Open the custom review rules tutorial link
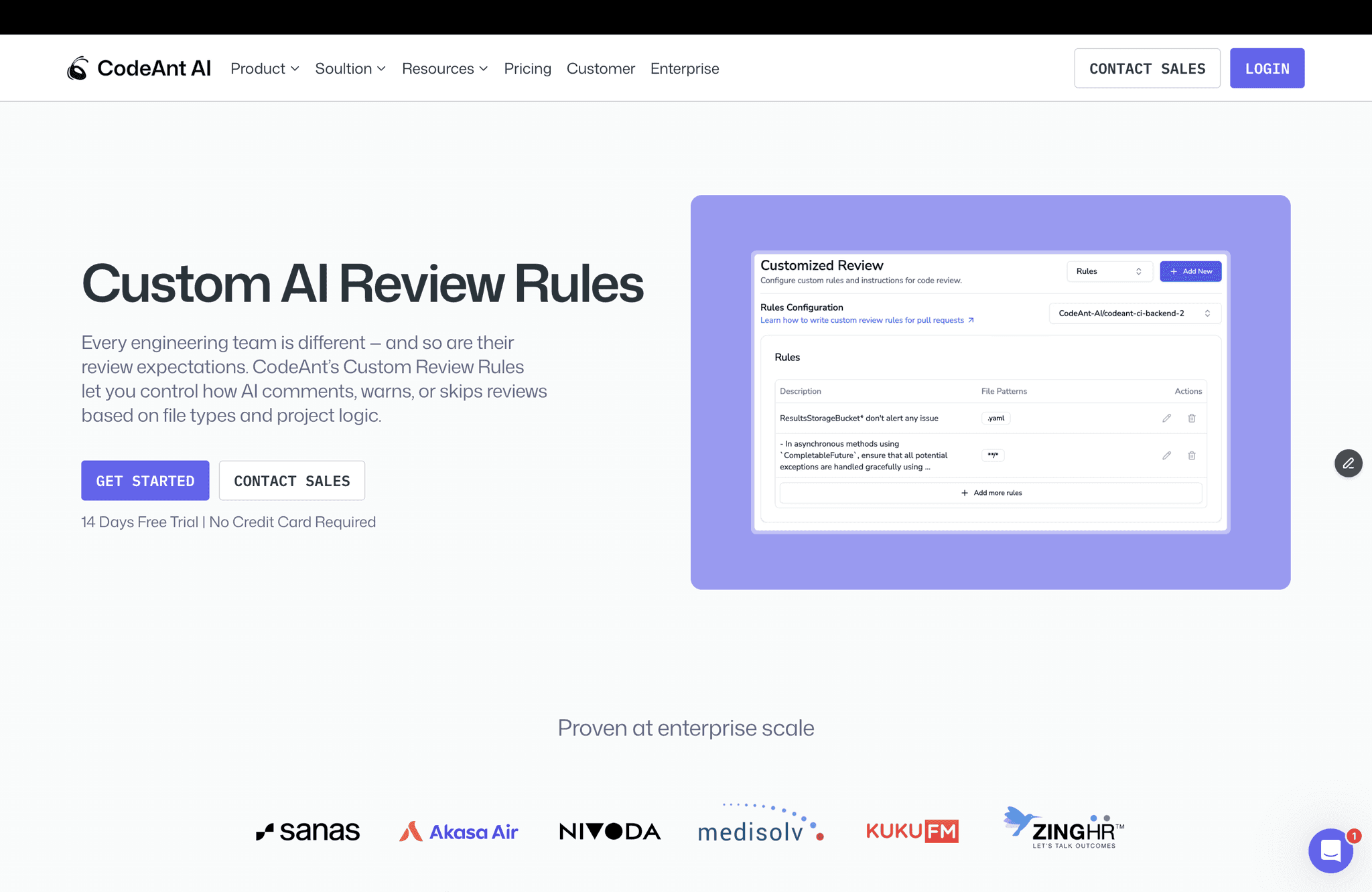The height and width of the screenshot is (892, 1372). pos(863,320)
